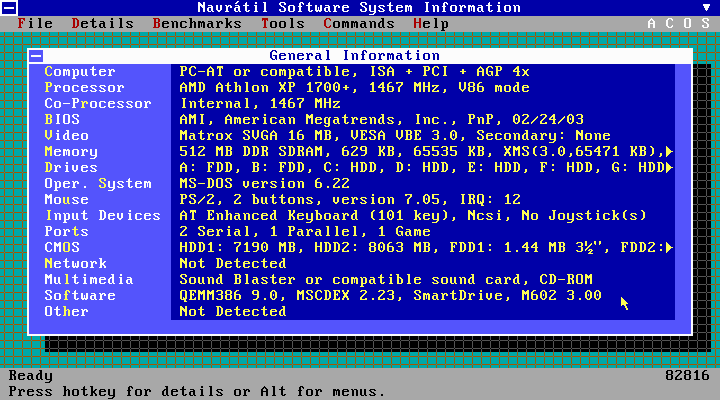Viewport: 720px width, 400px height.
Task: Click the 'Navrátil Software System Information' title
Action: [359, 8]
